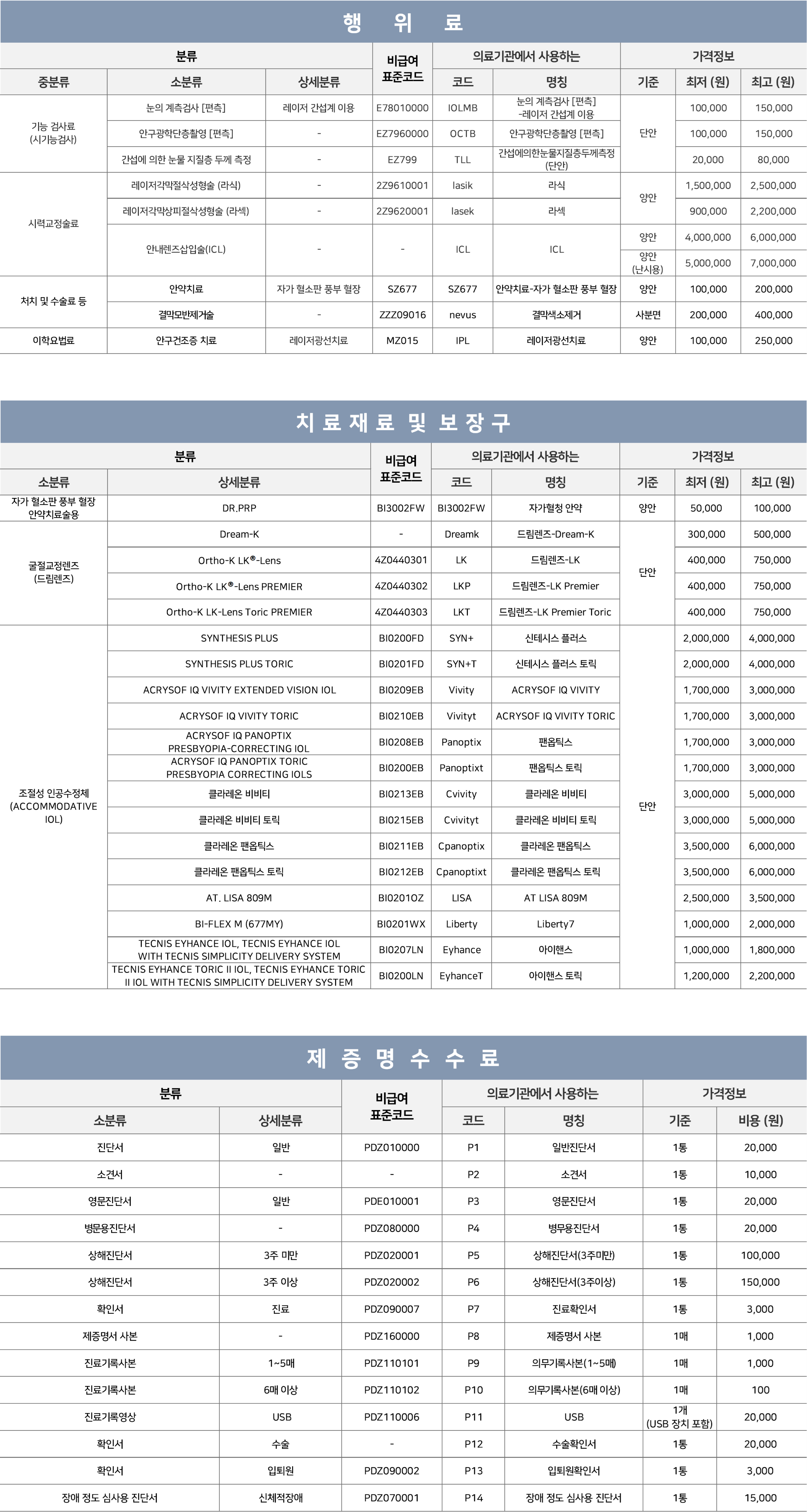
Task: Click the EyhanceT code cell
Action: pos(461,976)
